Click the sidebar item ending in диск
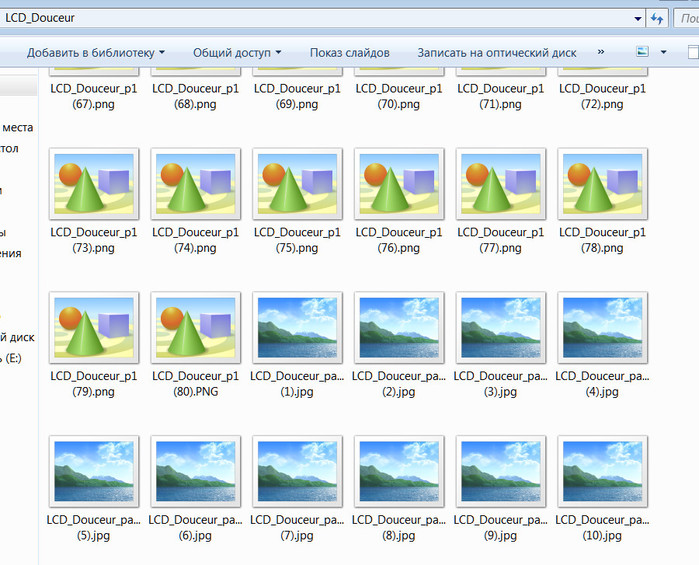 click(17, 337)
